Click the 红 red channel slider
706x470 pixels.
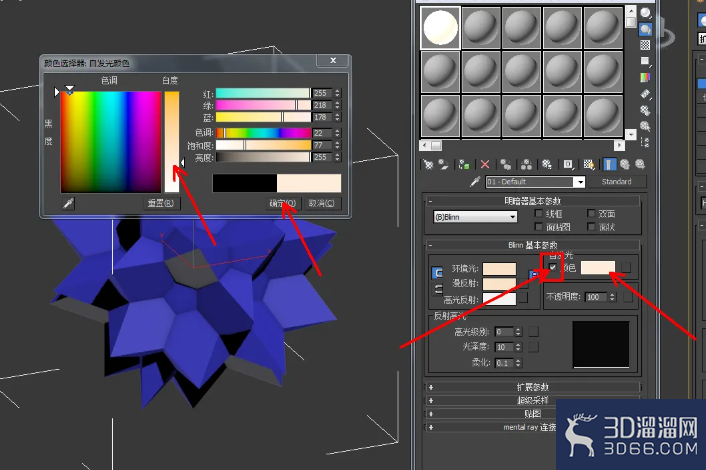(x=263, y=93)
